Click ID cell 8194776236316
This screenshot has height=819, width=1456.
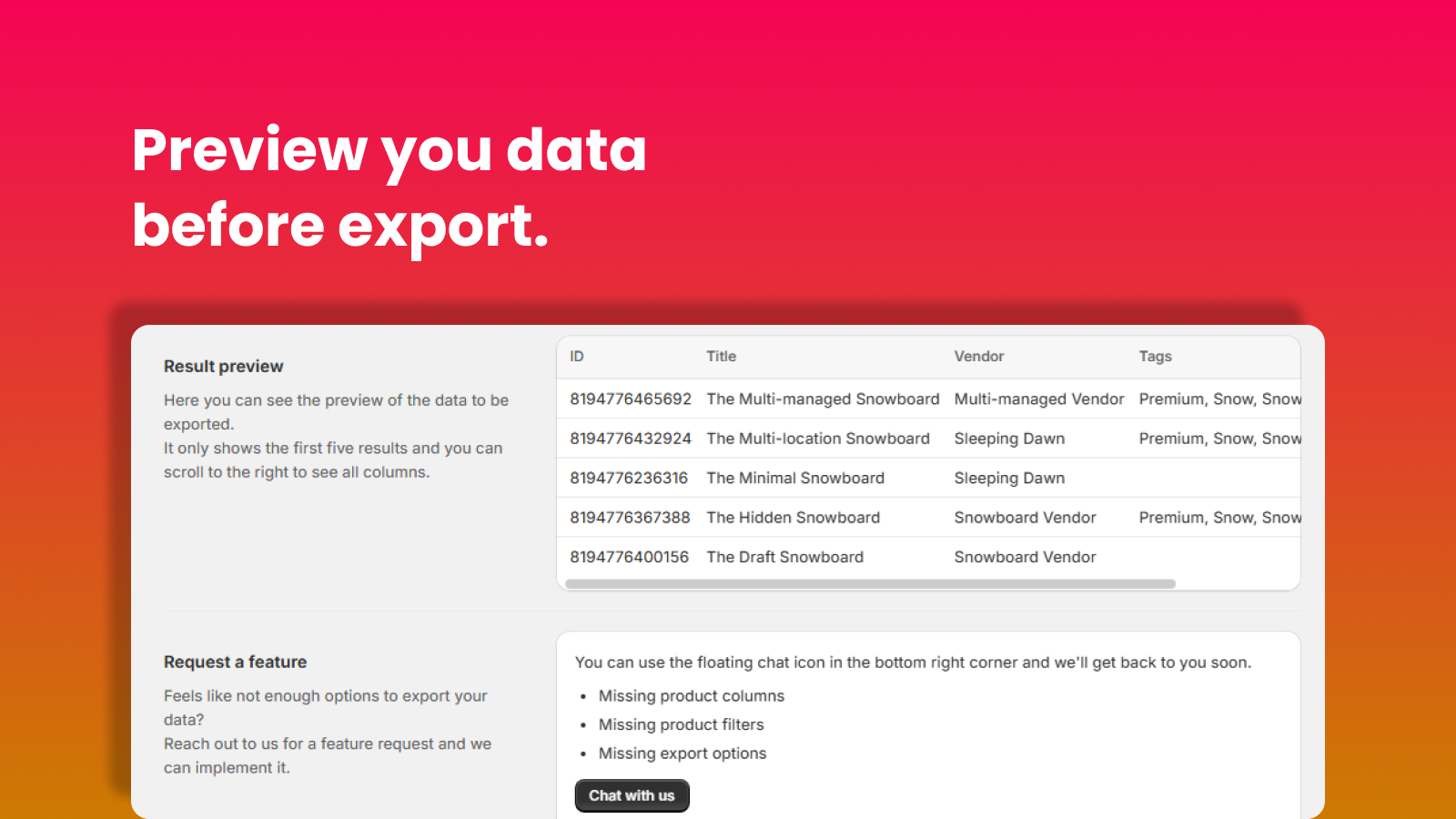(x=629, y=478)
